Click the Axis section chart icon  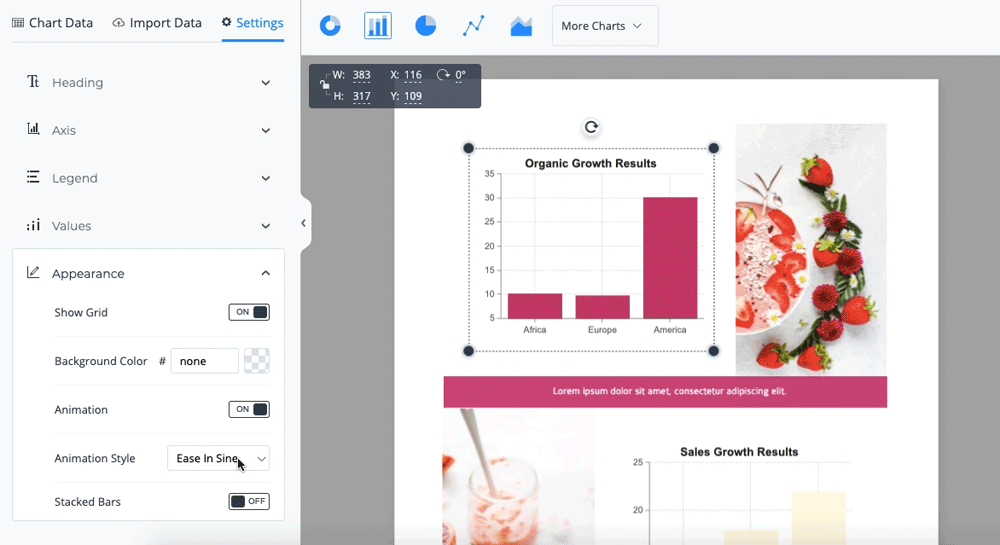[x=33, y=129]
